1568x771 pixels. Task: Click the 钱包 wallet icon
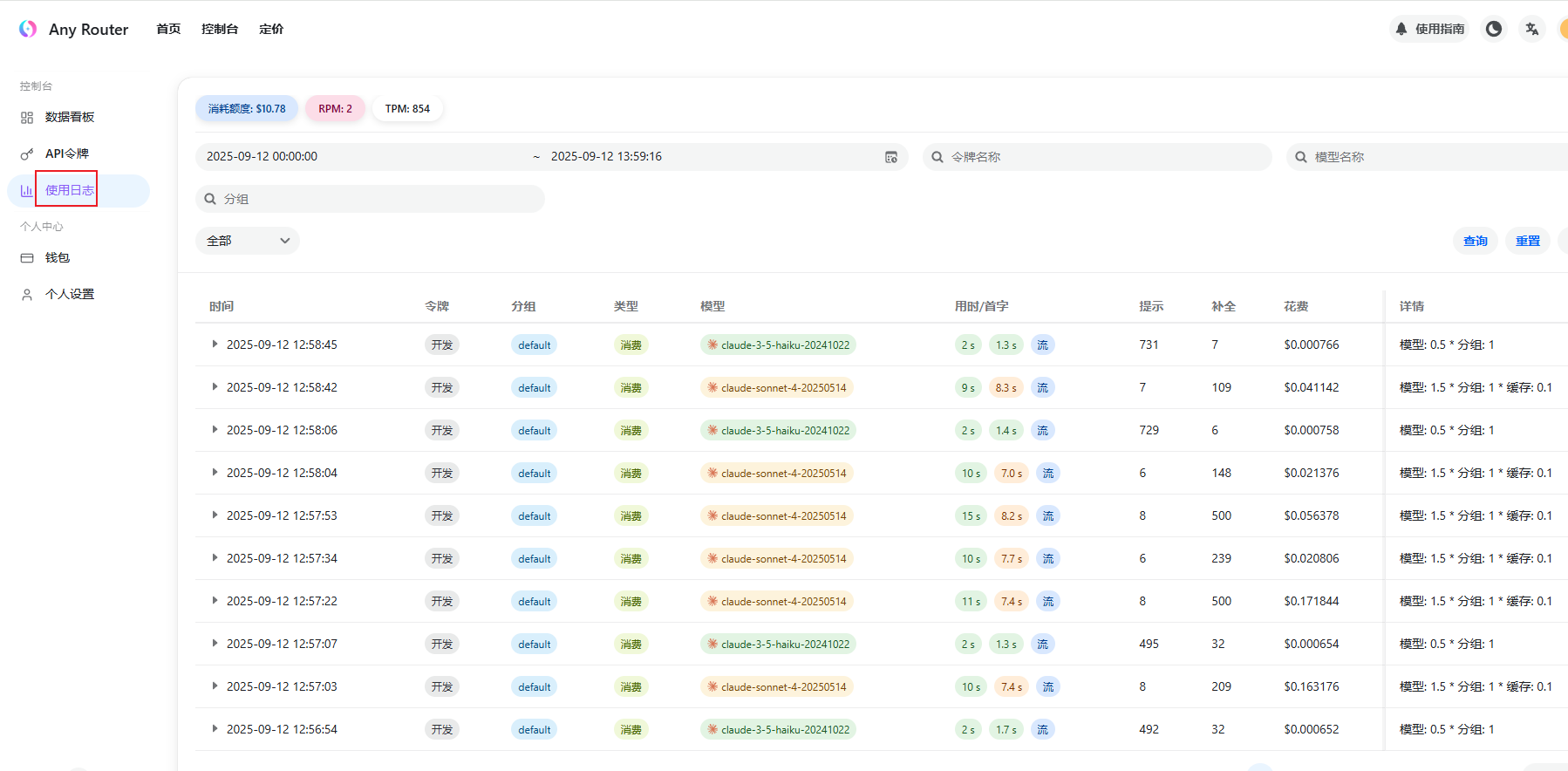pyautogui.click(x=27, y=258)
